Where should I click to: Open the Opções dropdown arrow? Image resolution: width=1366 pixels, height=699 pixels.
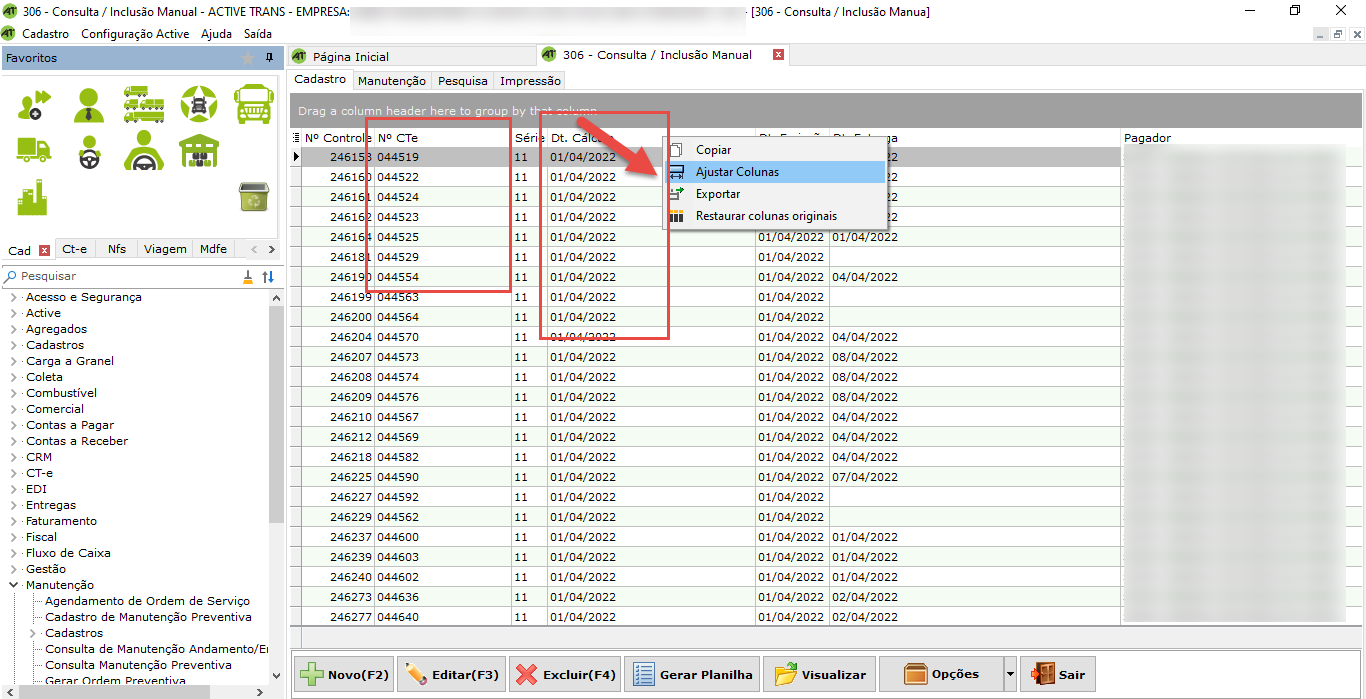[x=1010, y=675]
